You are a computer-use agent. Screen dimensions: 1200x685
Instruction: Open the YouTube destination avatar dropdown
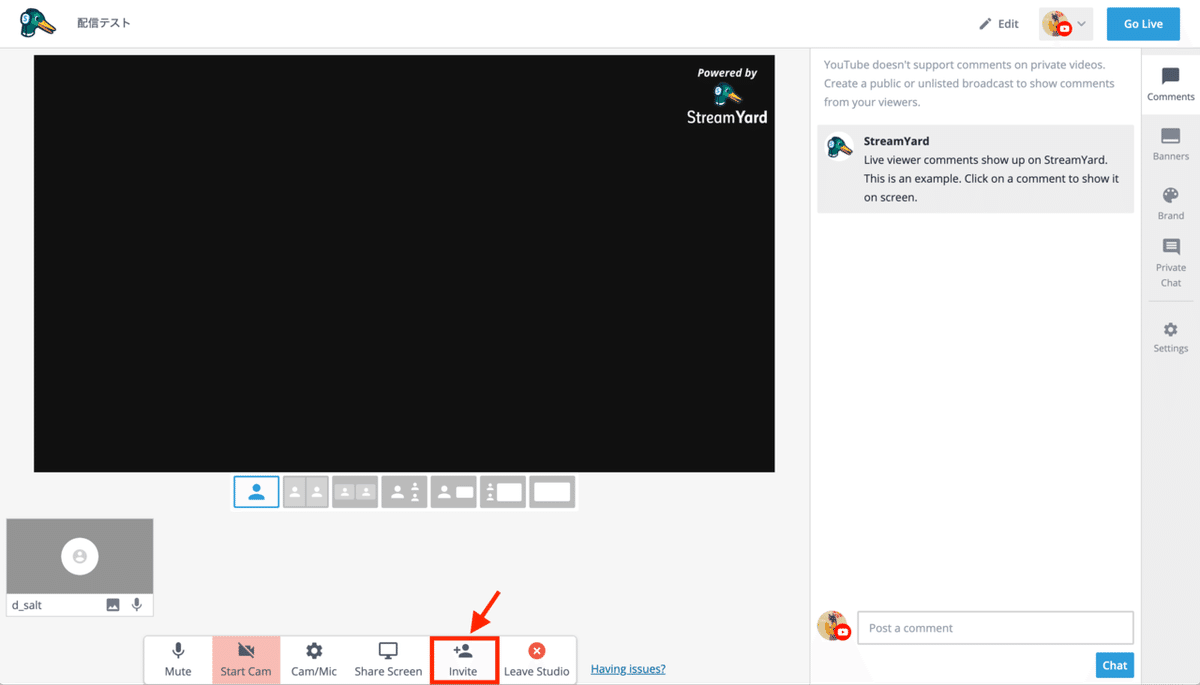(x=1066, y=24)
